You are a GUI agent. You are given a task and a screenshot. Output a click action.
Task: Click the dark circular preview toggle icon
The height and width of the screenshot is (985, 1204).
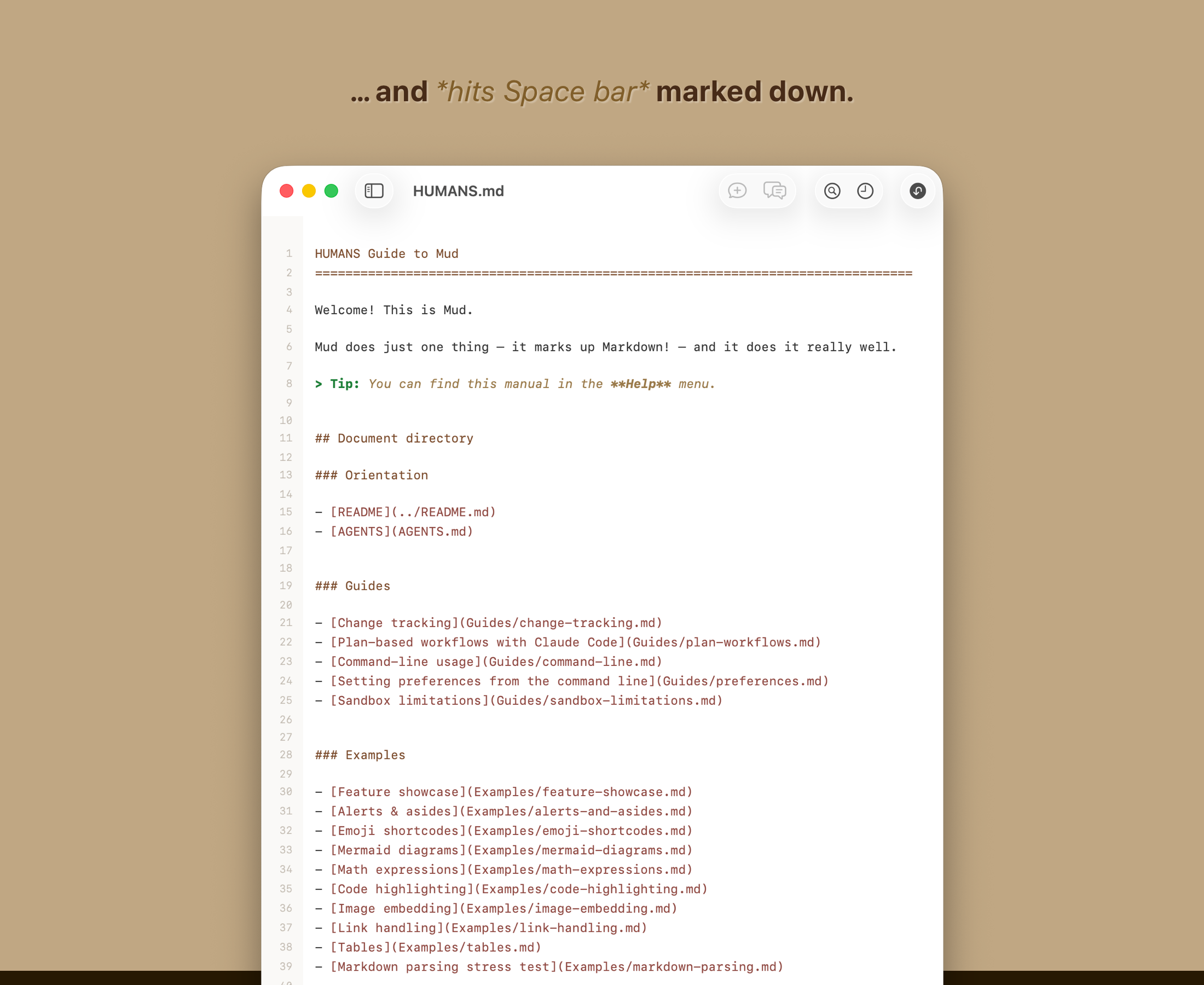click(x=917, y=190)
